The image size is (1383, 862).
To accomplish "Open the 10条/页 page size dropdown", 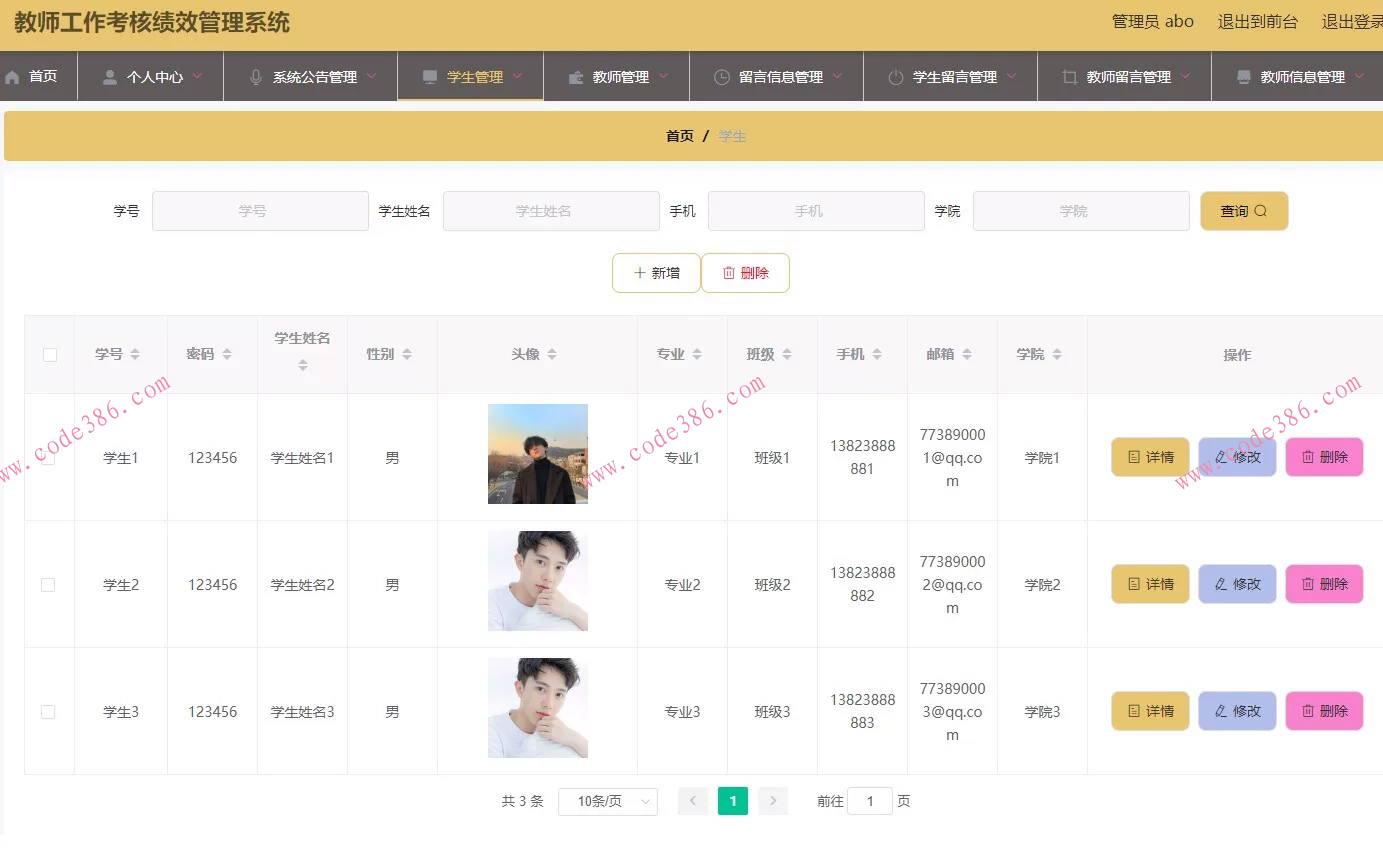I will click(x=608, y=801).
